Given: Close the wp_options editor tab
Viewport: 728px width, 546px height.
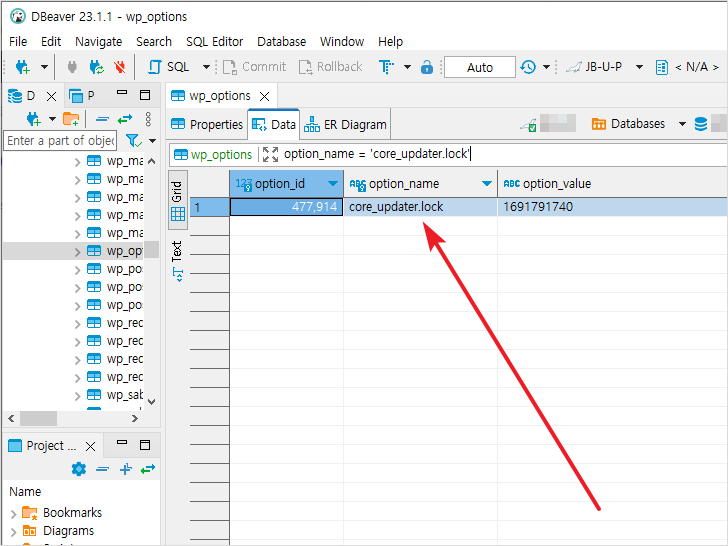Looking at the screenshot, I should tap(265, 97).
